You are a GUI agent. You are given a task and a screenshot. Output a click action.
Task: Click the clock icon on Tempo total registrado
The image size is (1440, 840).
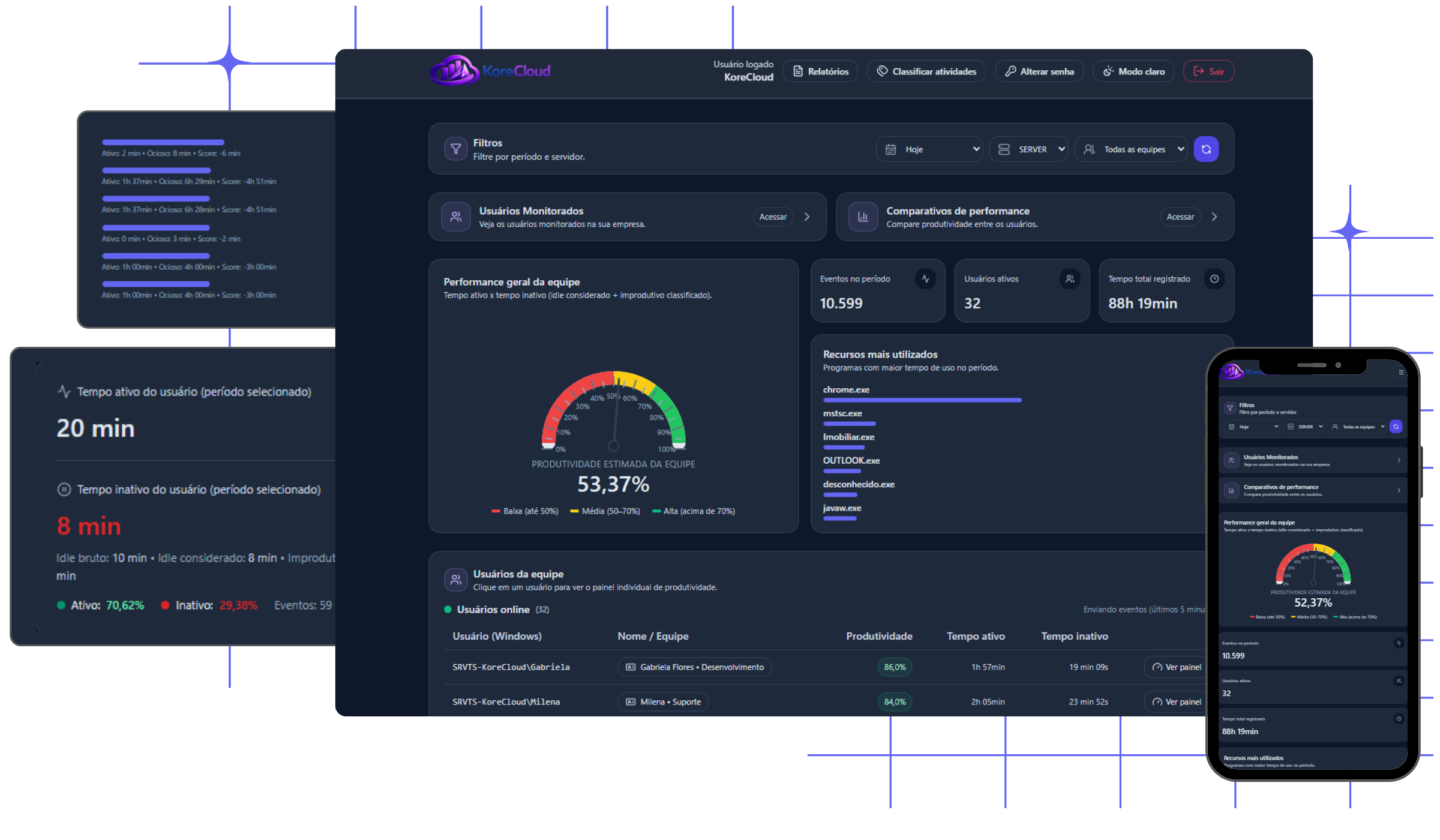tap(1214, 278)
